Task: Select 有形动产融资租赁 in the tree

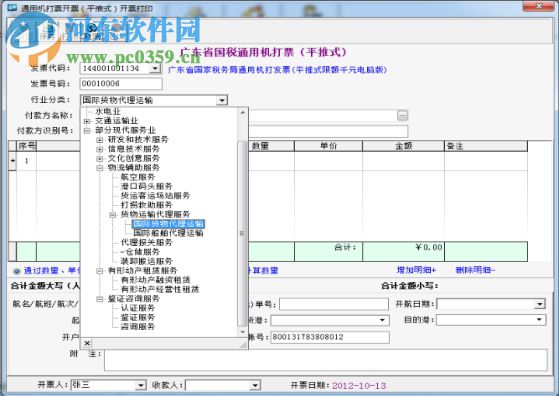Action: click(x=155, y=280)
